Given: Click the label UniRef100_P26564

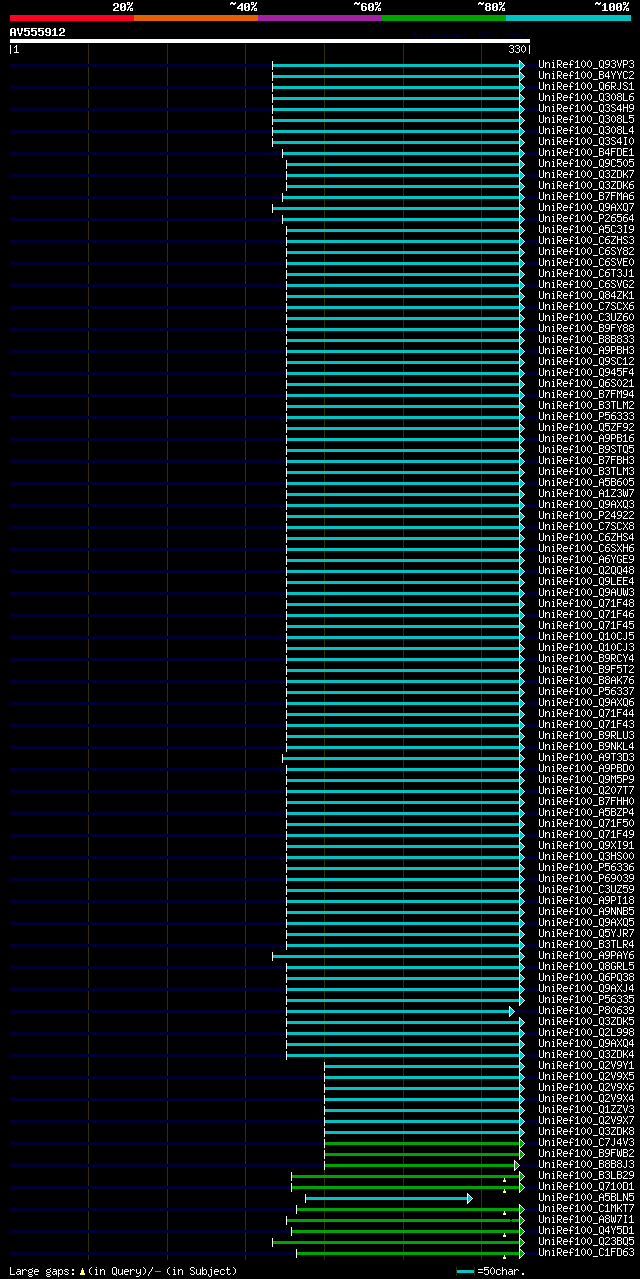Looking at the screenshot, I should [586, 218].
